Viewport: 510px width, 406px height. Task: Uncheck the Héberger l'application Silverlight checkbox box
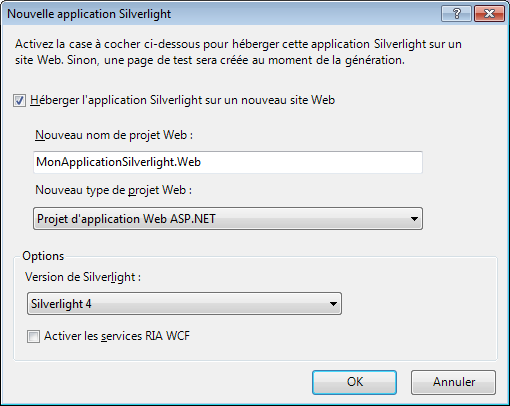point(19,100)
